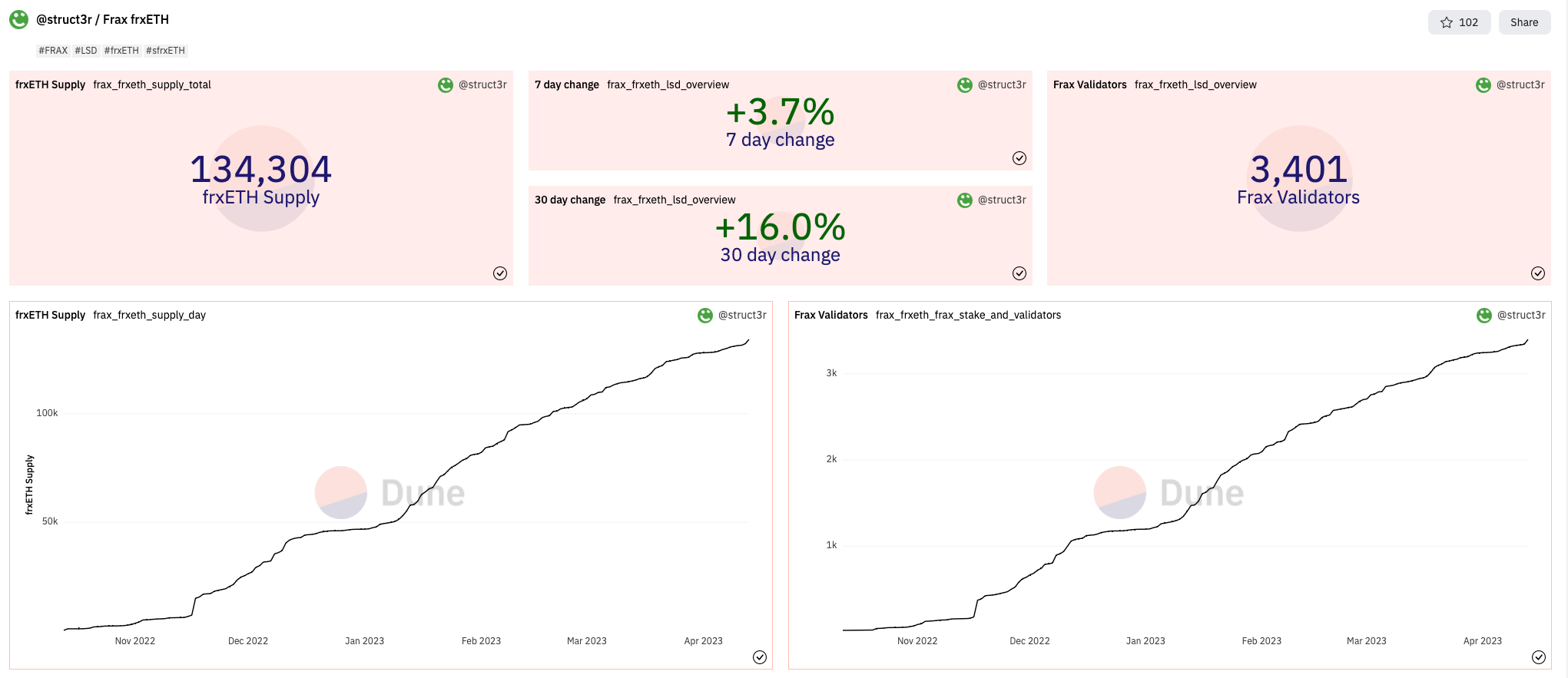
Task: Click the 134,304 frxETH Supply counter value
Action: pos(260,169)
